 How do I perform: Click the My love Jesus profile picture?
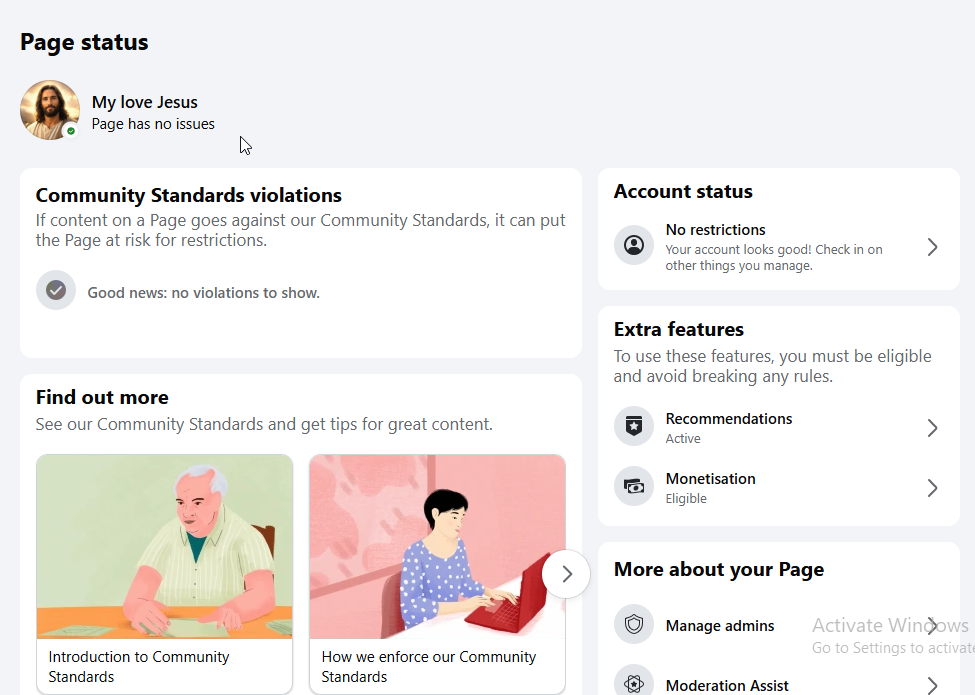coord(50,110)
